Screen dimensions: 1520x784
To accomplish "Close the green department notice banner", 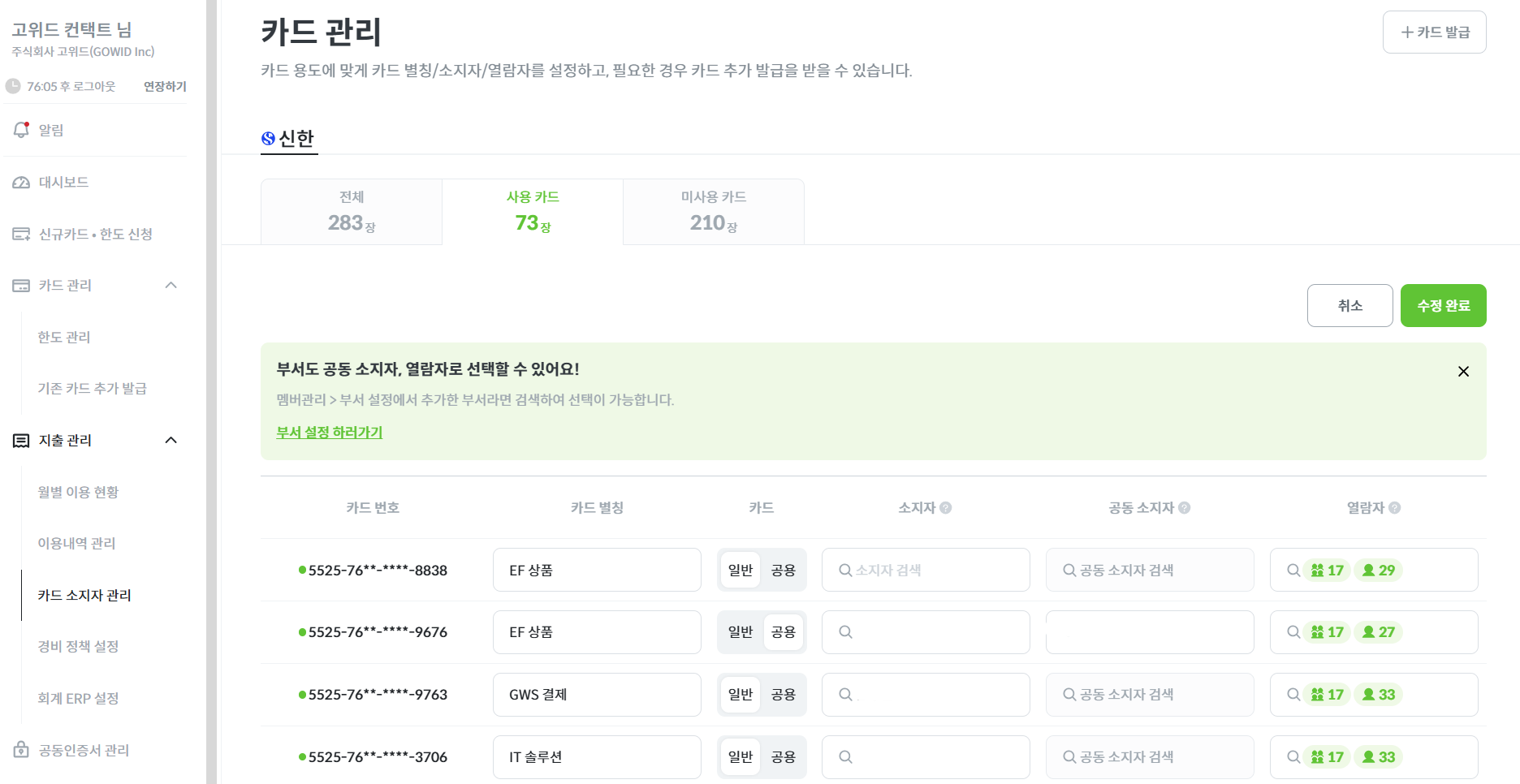I will 1463,372.
